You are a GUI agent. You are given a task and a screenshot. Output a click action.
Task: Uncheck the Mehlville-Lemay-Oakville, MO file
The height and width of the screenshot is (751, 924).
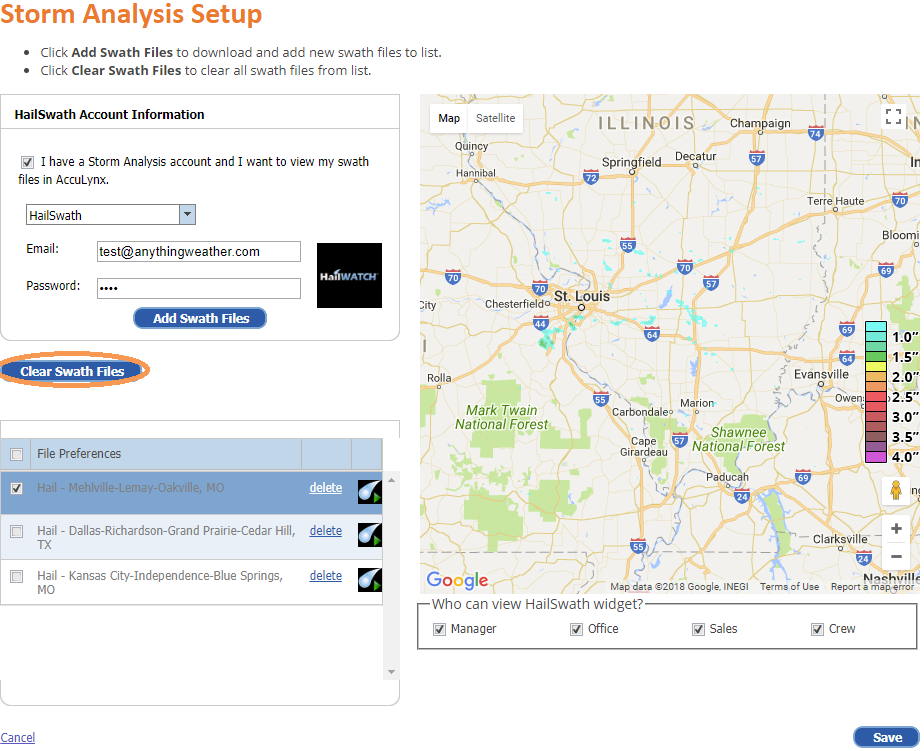pyautogui.click(x=16, y=489)
